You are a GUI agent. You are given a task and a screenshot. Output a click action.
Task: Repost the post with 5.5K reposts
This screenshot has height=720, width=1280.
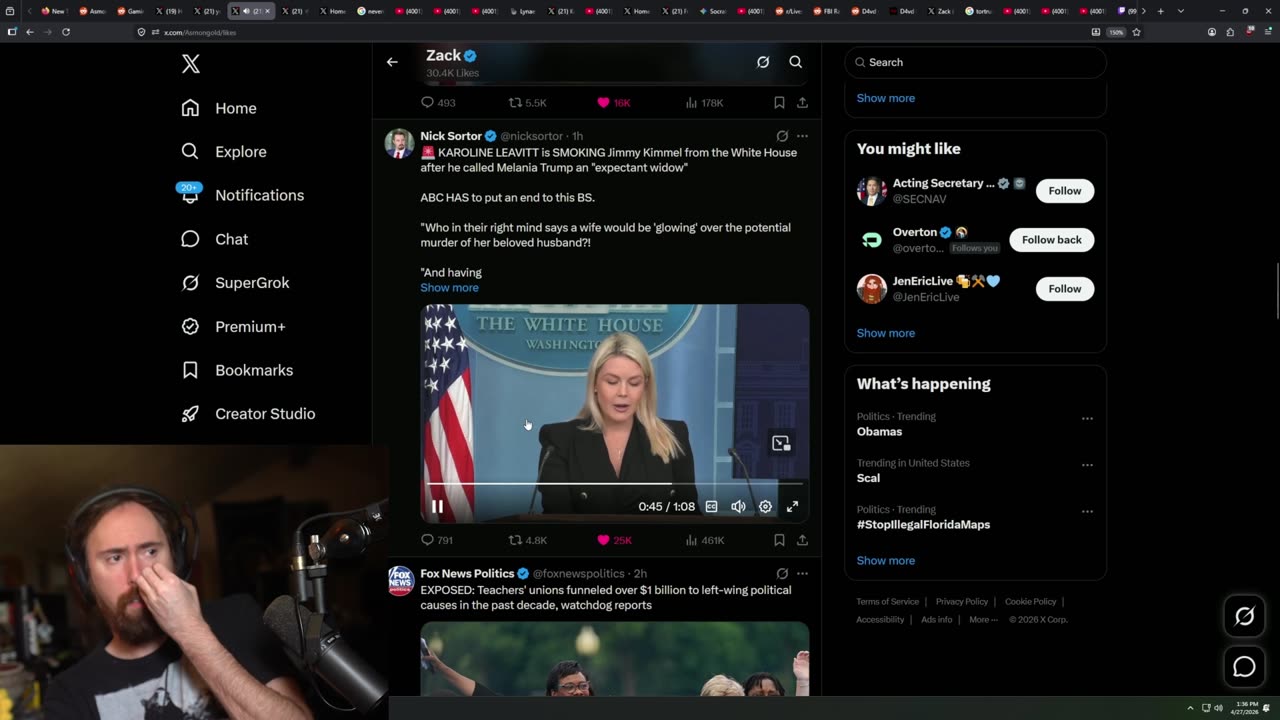coord(527,103)
